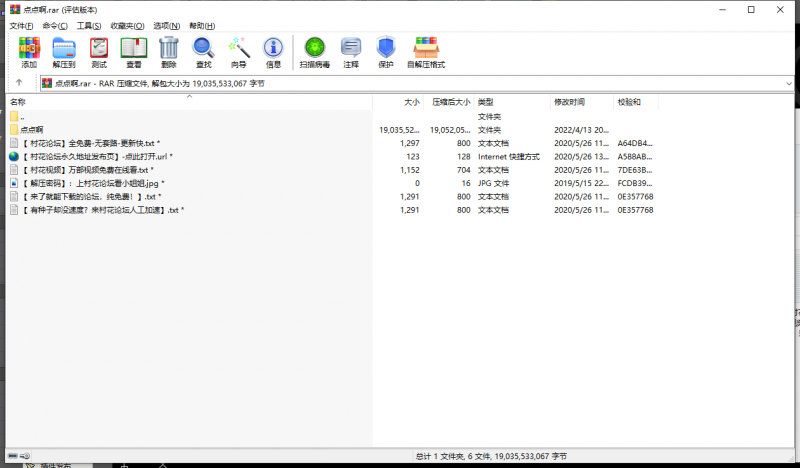
Task: Click the up-one-level arrow button
Action: point(19,83)
